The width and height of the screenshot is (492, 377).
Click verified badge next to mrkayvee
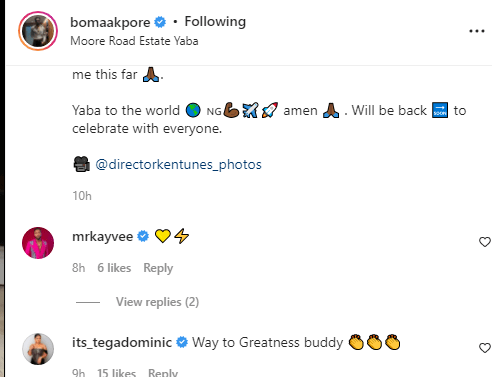143,236
